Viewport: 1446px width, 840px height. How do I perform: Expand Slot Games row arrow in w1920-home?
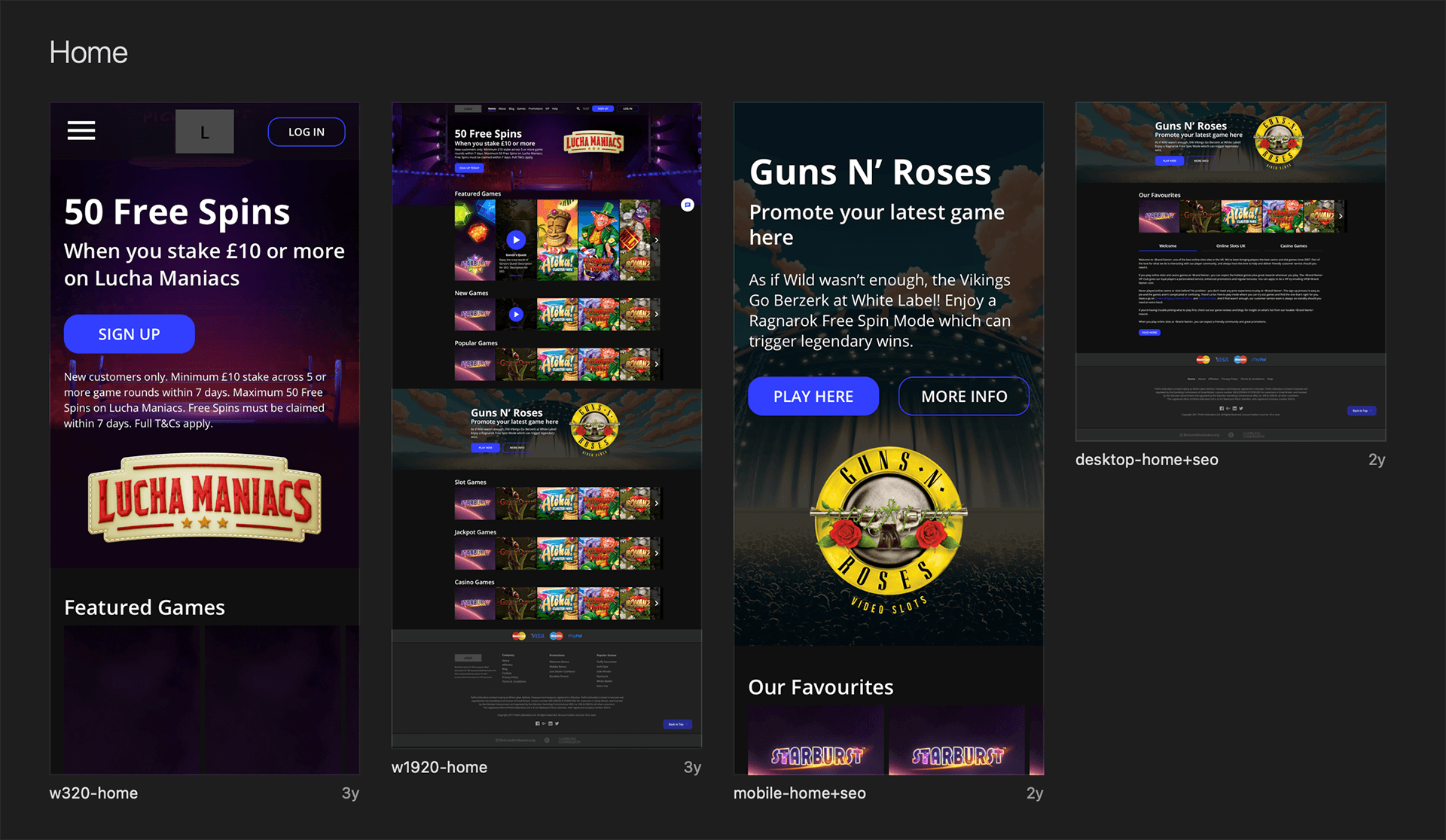[656, 503]
